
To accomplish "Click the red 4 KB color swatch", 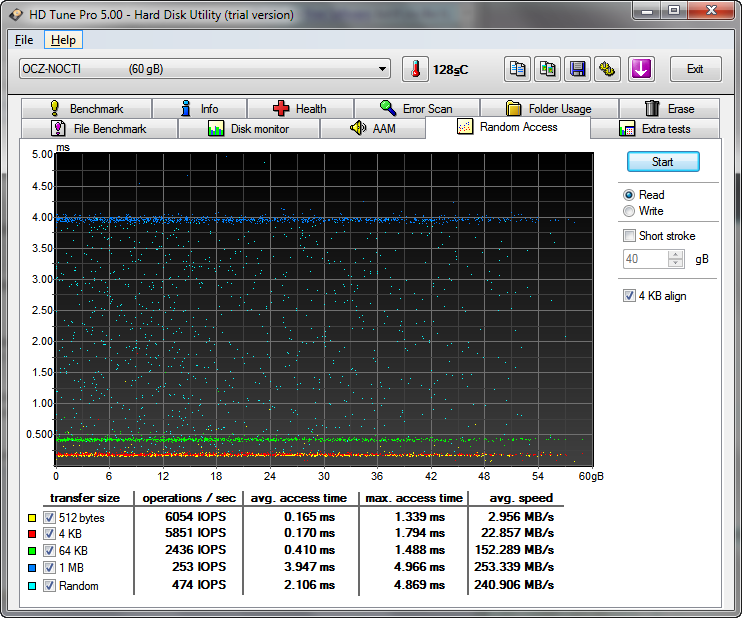I will point(32,534).
